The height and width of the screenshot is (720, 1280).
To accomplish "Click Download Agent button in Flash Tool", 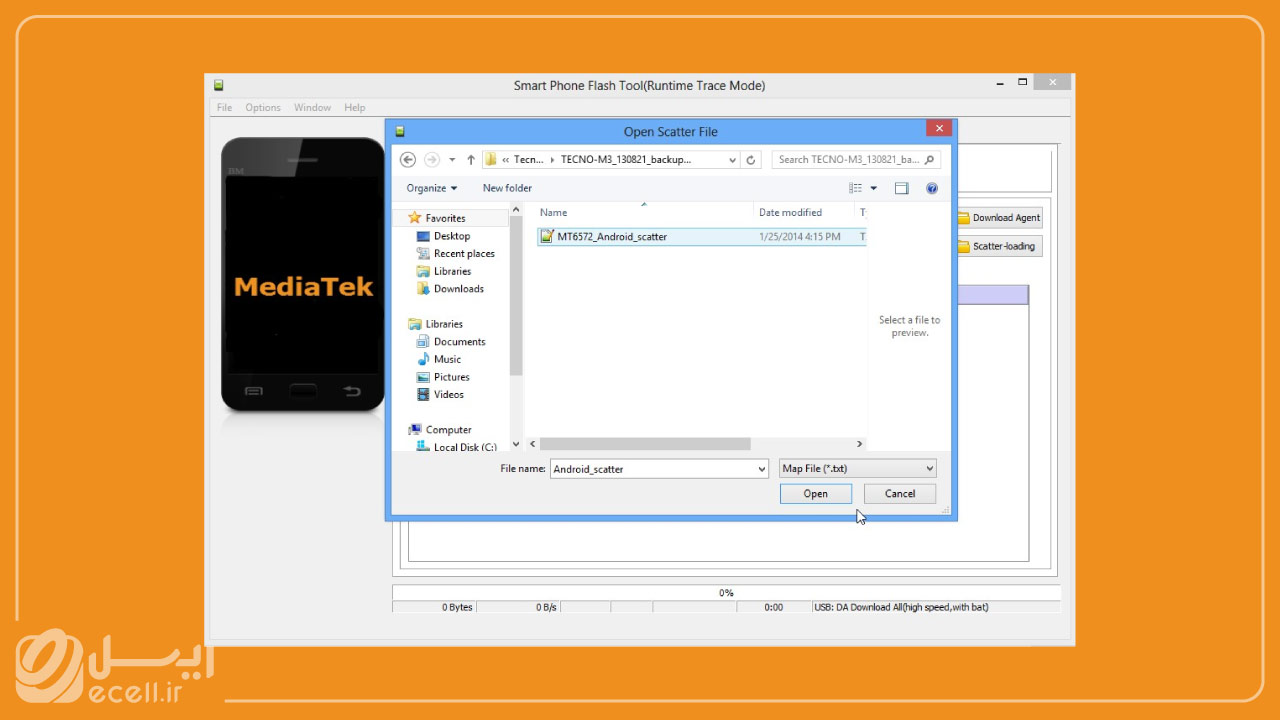I will 999,218.
